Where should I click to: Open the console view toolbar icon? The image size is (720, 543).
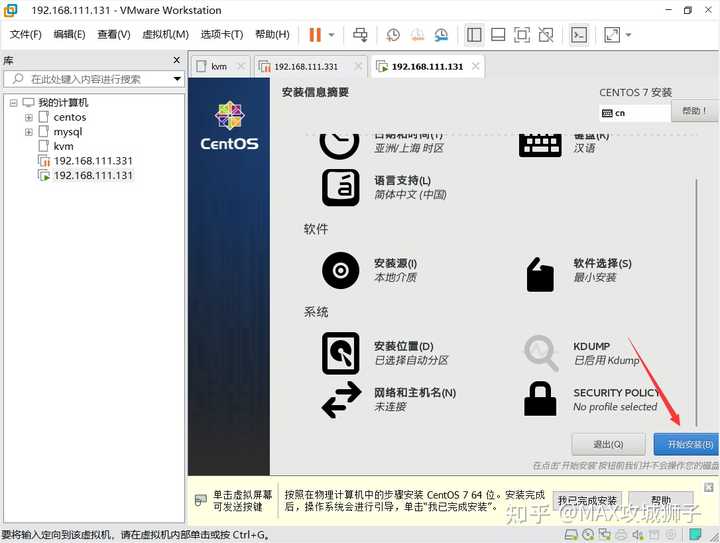(579, 35)
